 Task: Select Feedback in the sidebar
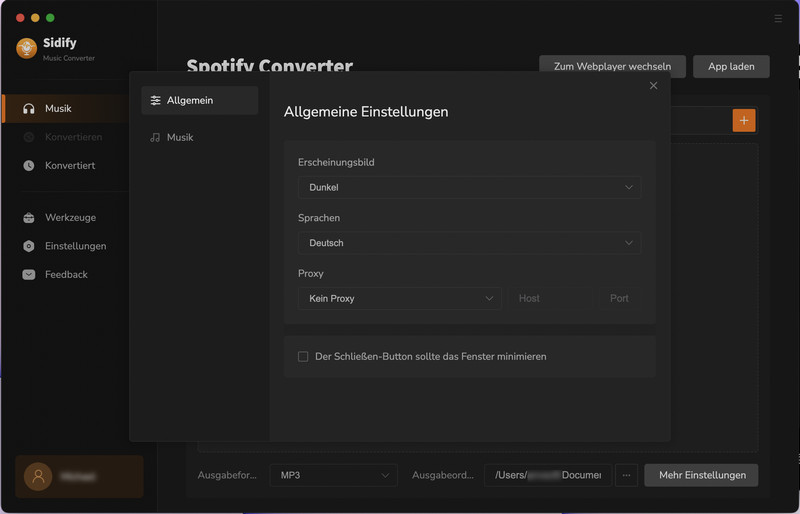66,275
